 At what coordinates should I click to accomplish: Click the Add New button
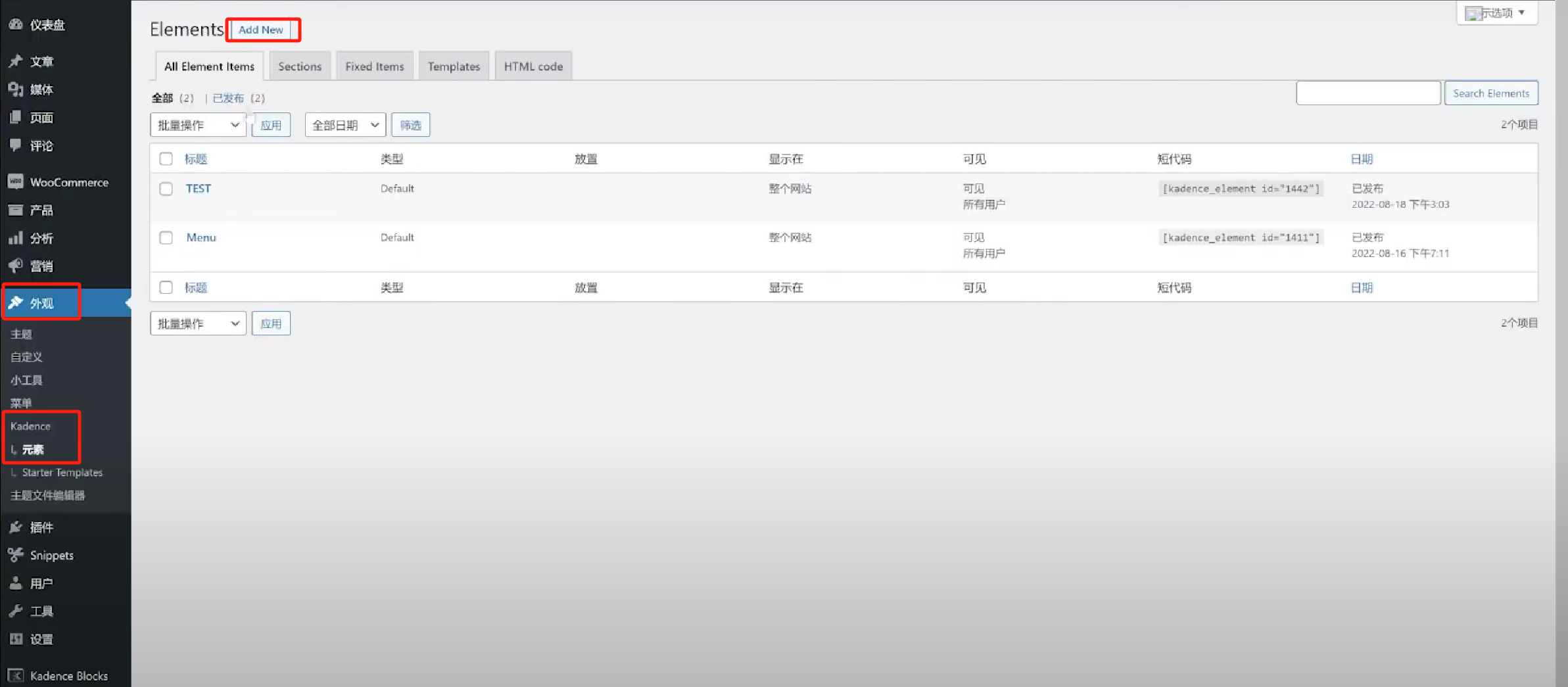(x=261, y=30)
